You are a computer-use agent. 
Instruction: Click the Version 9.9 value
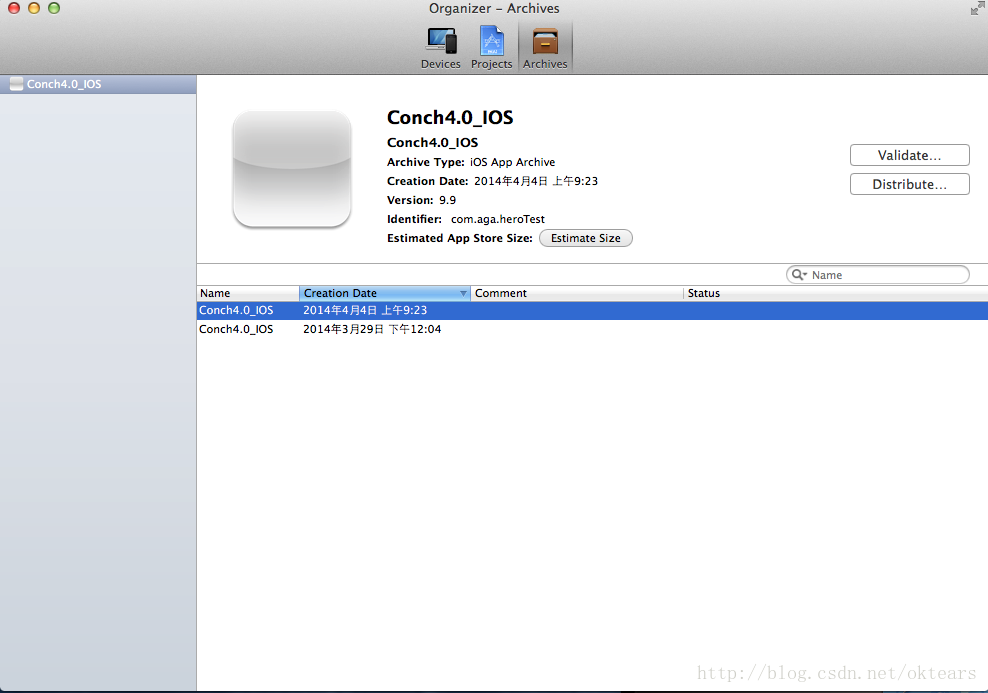point(447,200)
